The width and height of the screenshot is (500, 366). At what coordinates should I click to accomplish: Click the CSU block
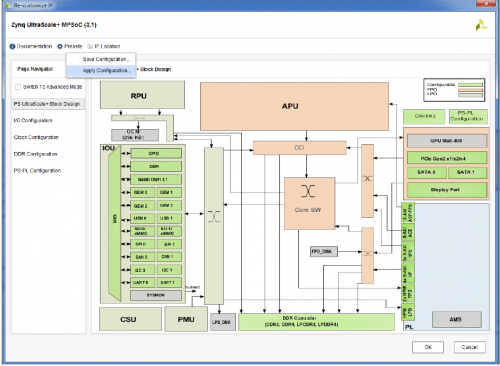(x=130, y=319)
